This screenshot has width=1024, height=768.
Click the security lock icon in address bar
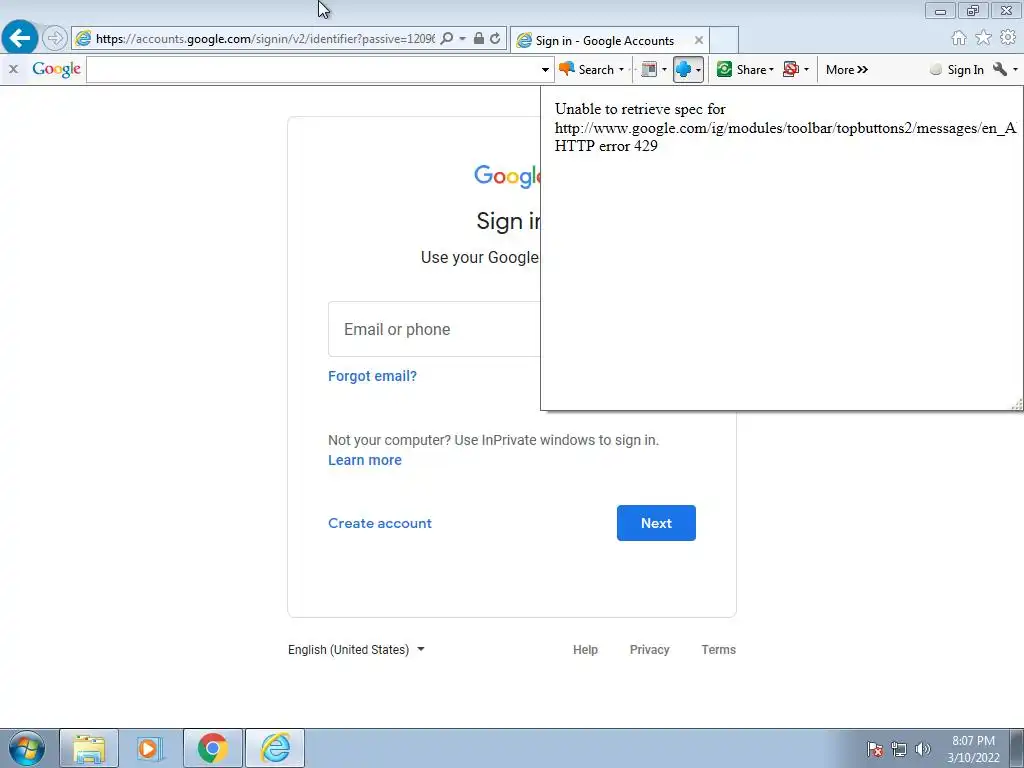(479, 39)
